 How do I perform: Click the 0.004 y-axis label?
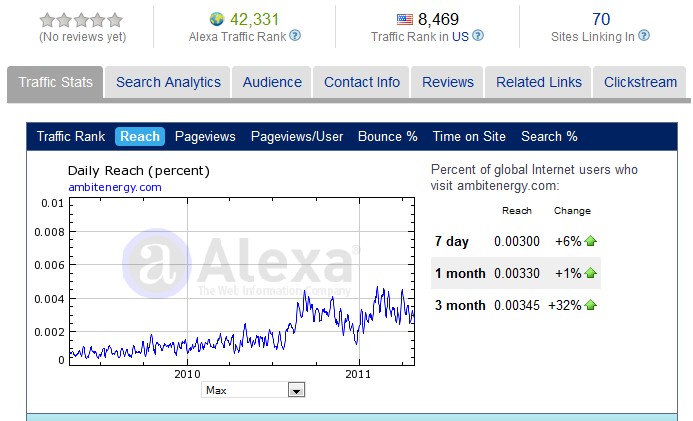pyautogui.click(x=49, y=299)
